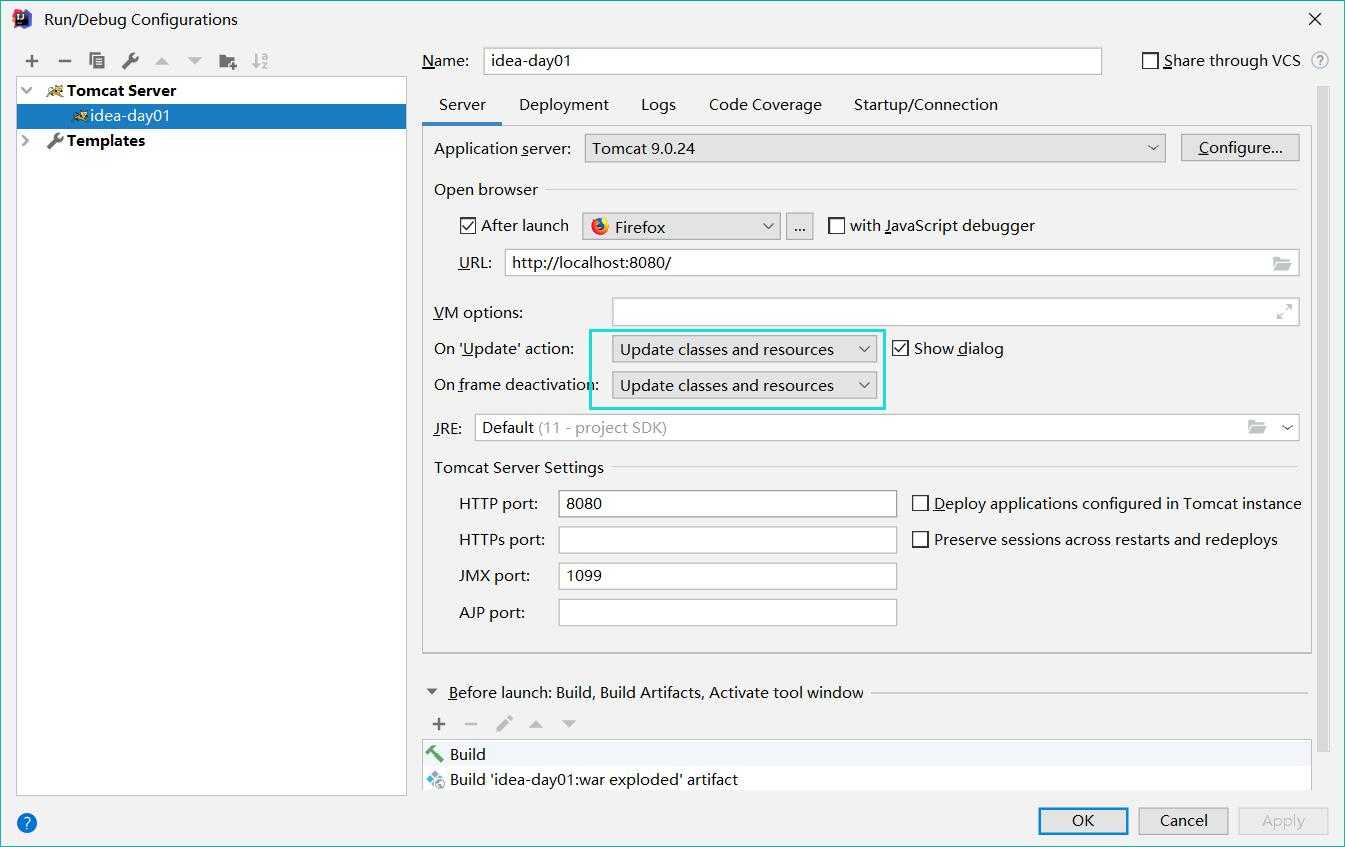Uncheck After launch checkbox

[x=468, y=226]
